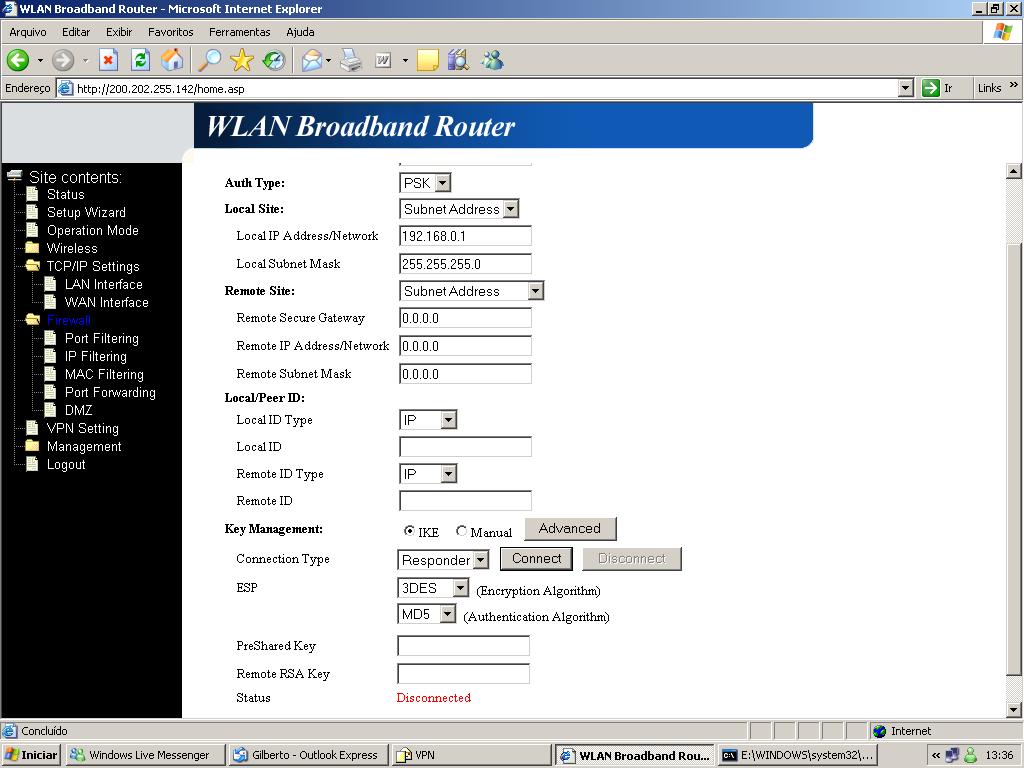Screen dimensions: 1024x768
Task: Click the Logout page icon
Action: tap(32, 464)
